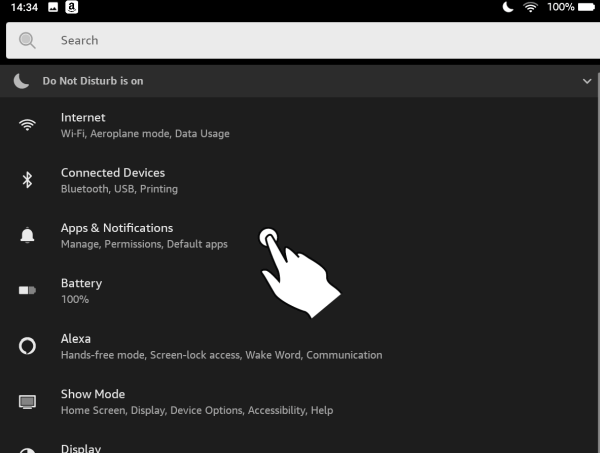The width and height of the screenshot is (600, 453).
Task: Select 'Manage, Permissions, Default apps' subtitle
Action: tap(144, 244)
